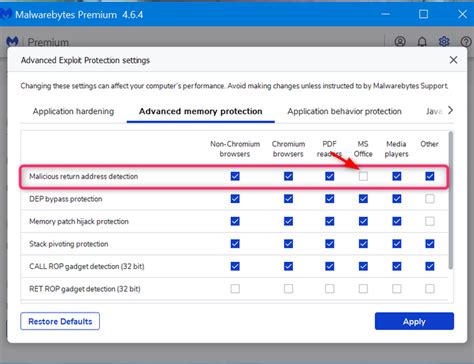
Task: Uncheck Memory patch hijack protection for Chromium browsers
Action: point(288,221)
